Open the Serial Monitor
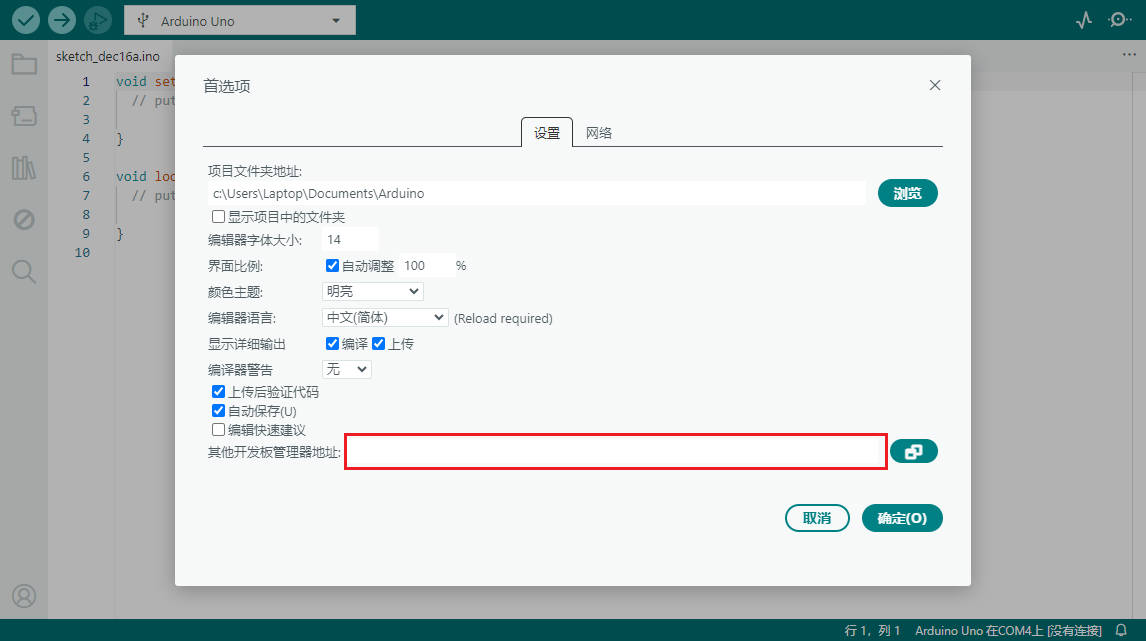 (1122, 19)
